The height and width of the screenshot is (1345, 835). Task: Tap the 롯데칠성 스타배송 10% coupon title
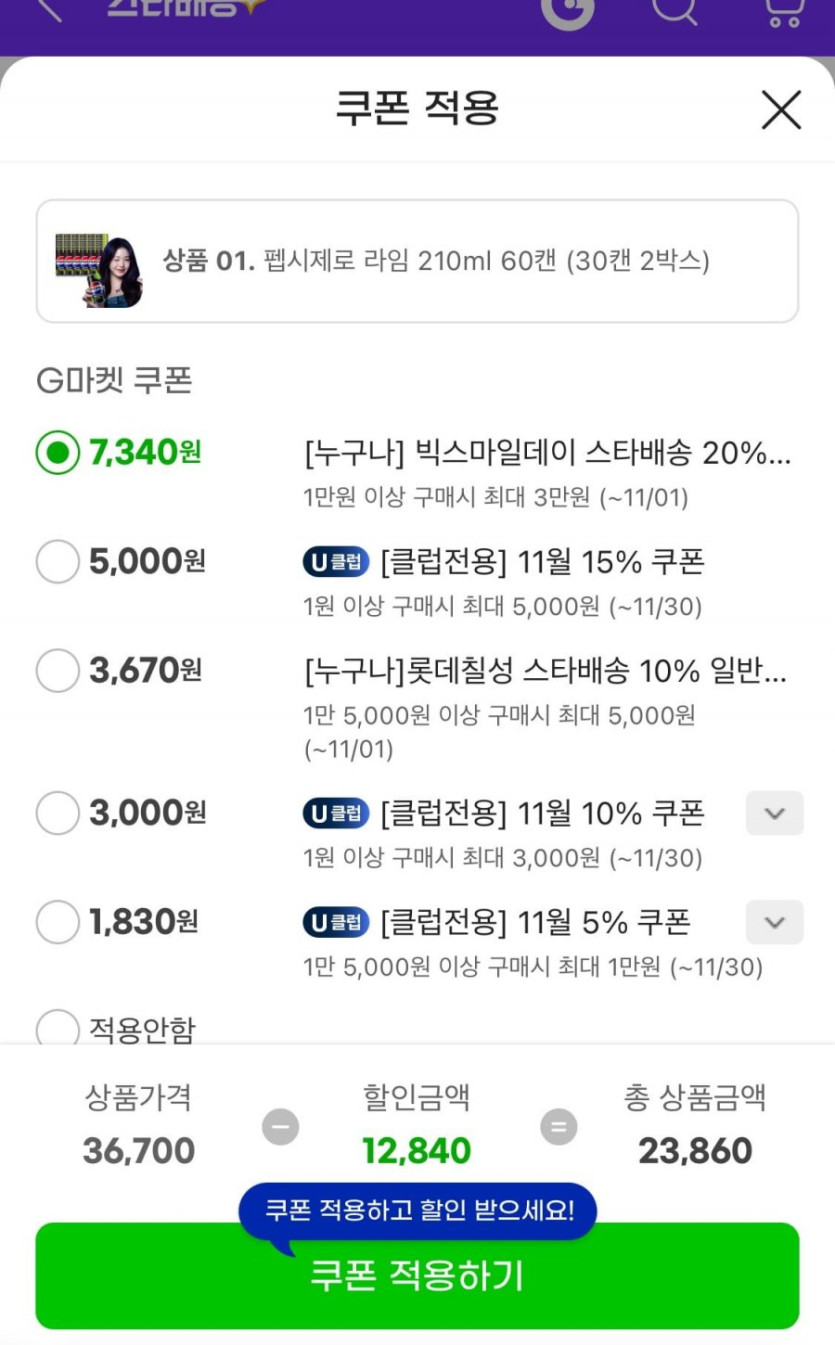[x=545, y=671]
